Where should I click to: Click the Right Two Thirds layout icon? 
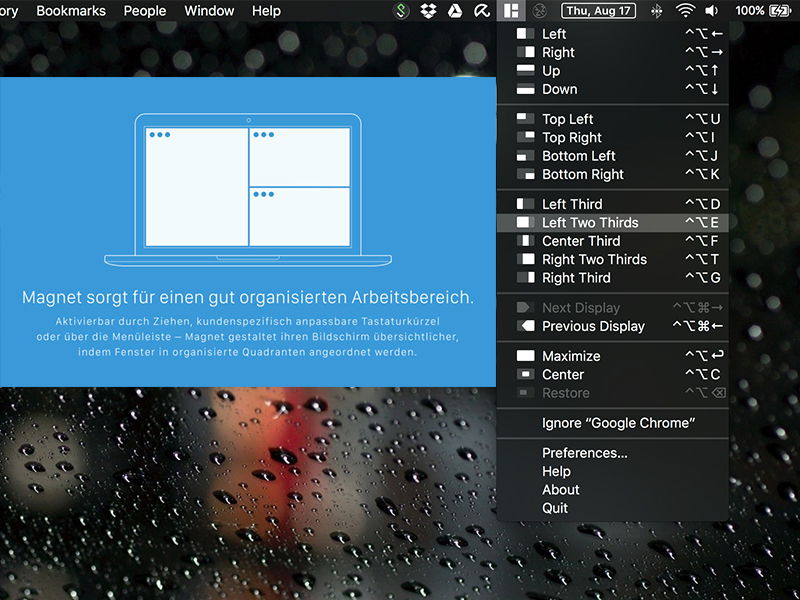click(525, 259)
